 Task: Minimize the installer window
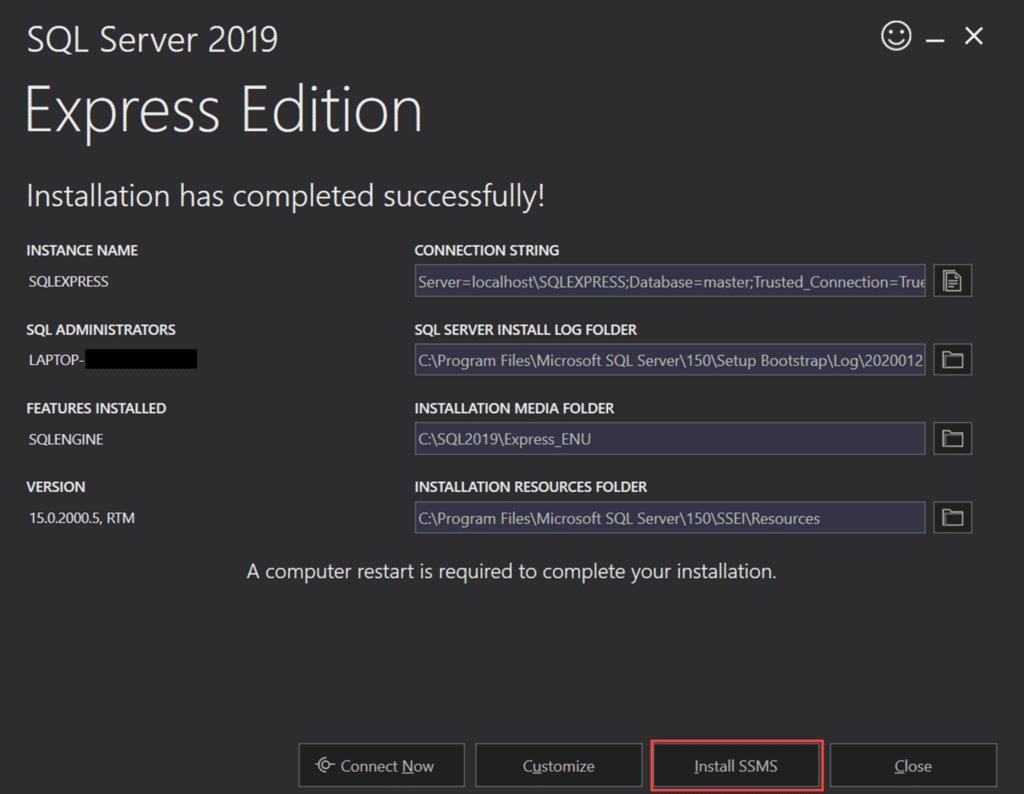click(x=935, y=38)
